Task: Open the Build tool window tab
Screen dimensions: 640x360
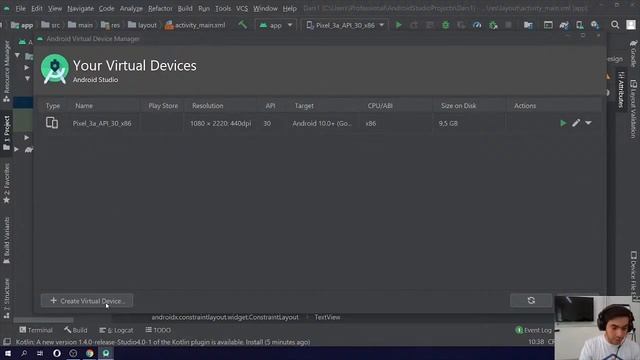Action: coord(76,330)
